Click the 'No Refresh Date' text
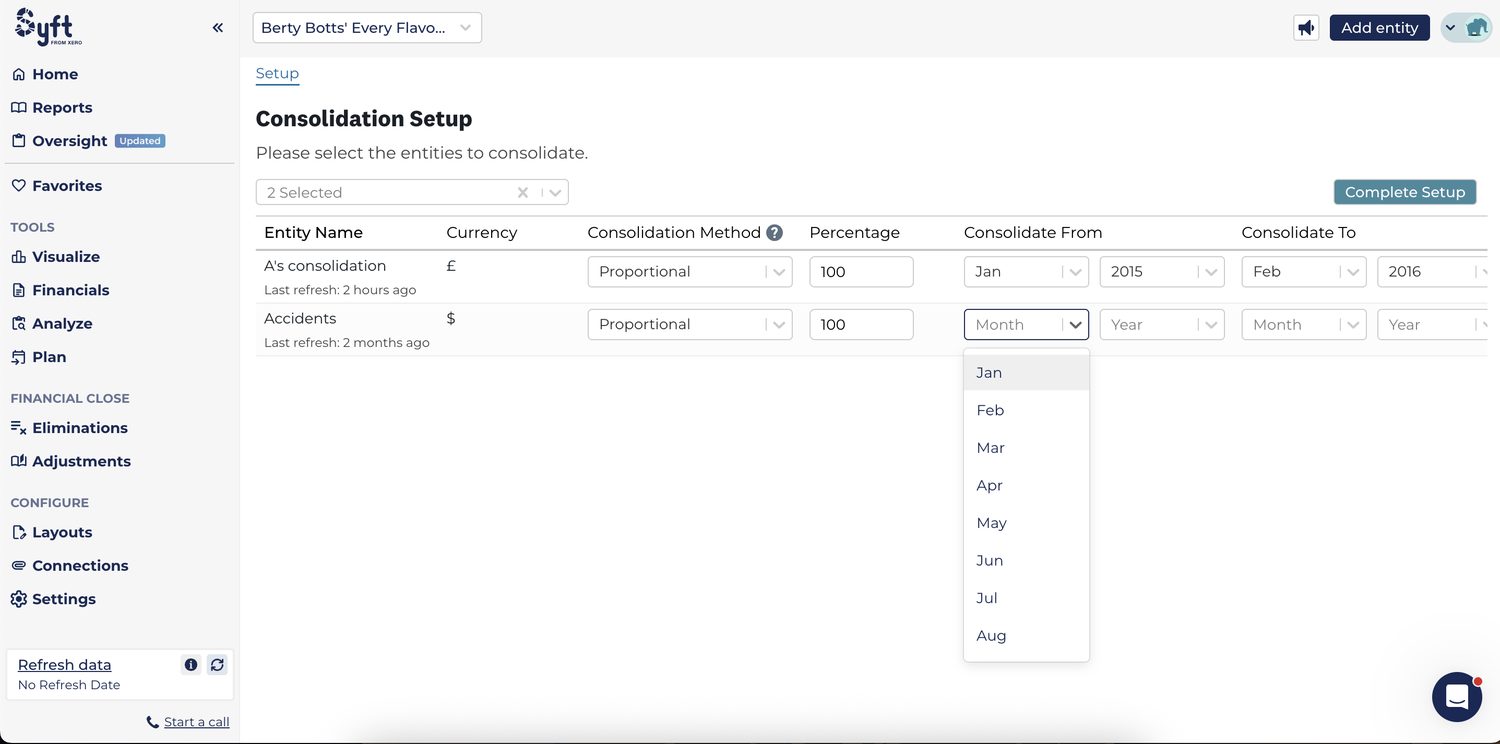1500x744 pixels. tap(69, 685)
